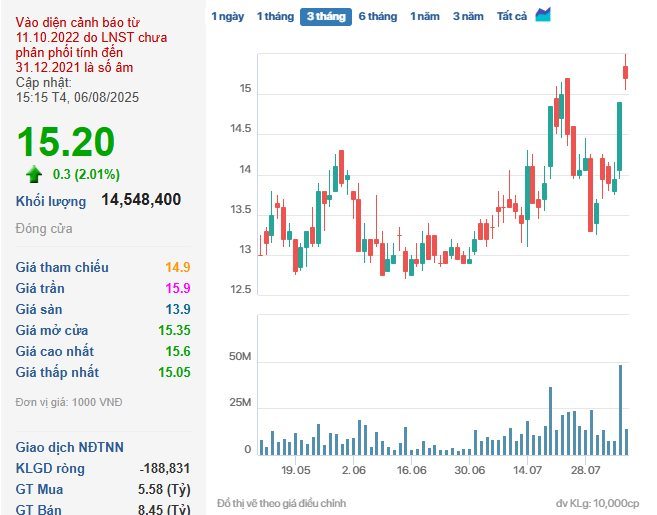Switch to the 1 ngày range
The image size is (657, 515).
(x=227, y=17)
